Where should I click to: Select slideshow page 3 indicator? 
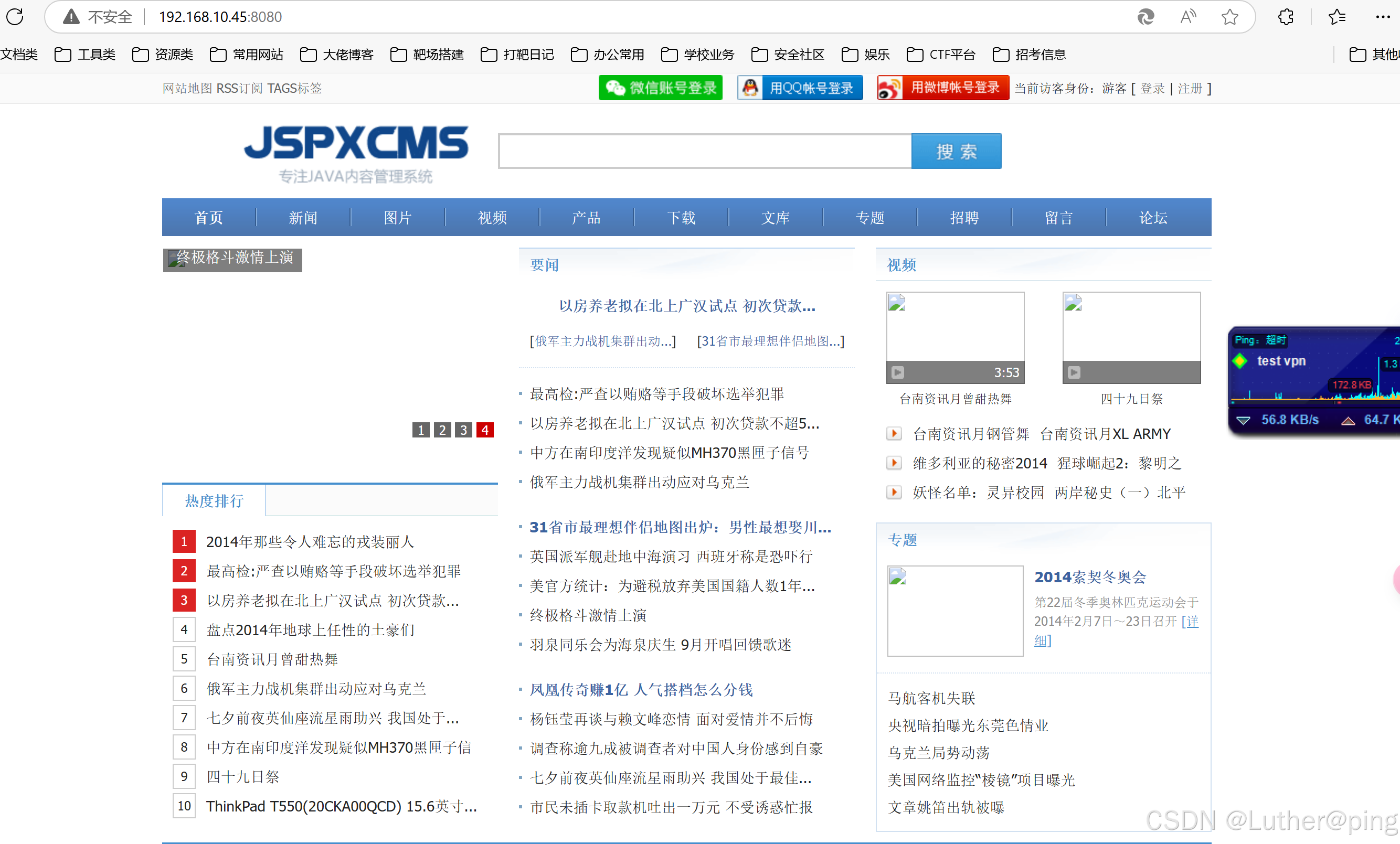coord(464,430)
